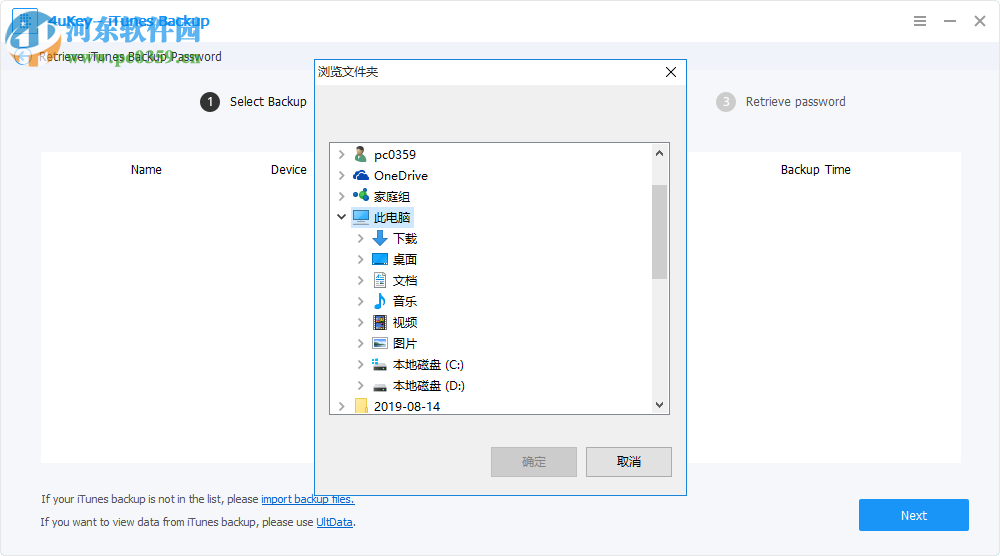Minimize the 4uKey iTunes Backup window

click(x=950, y=21)
